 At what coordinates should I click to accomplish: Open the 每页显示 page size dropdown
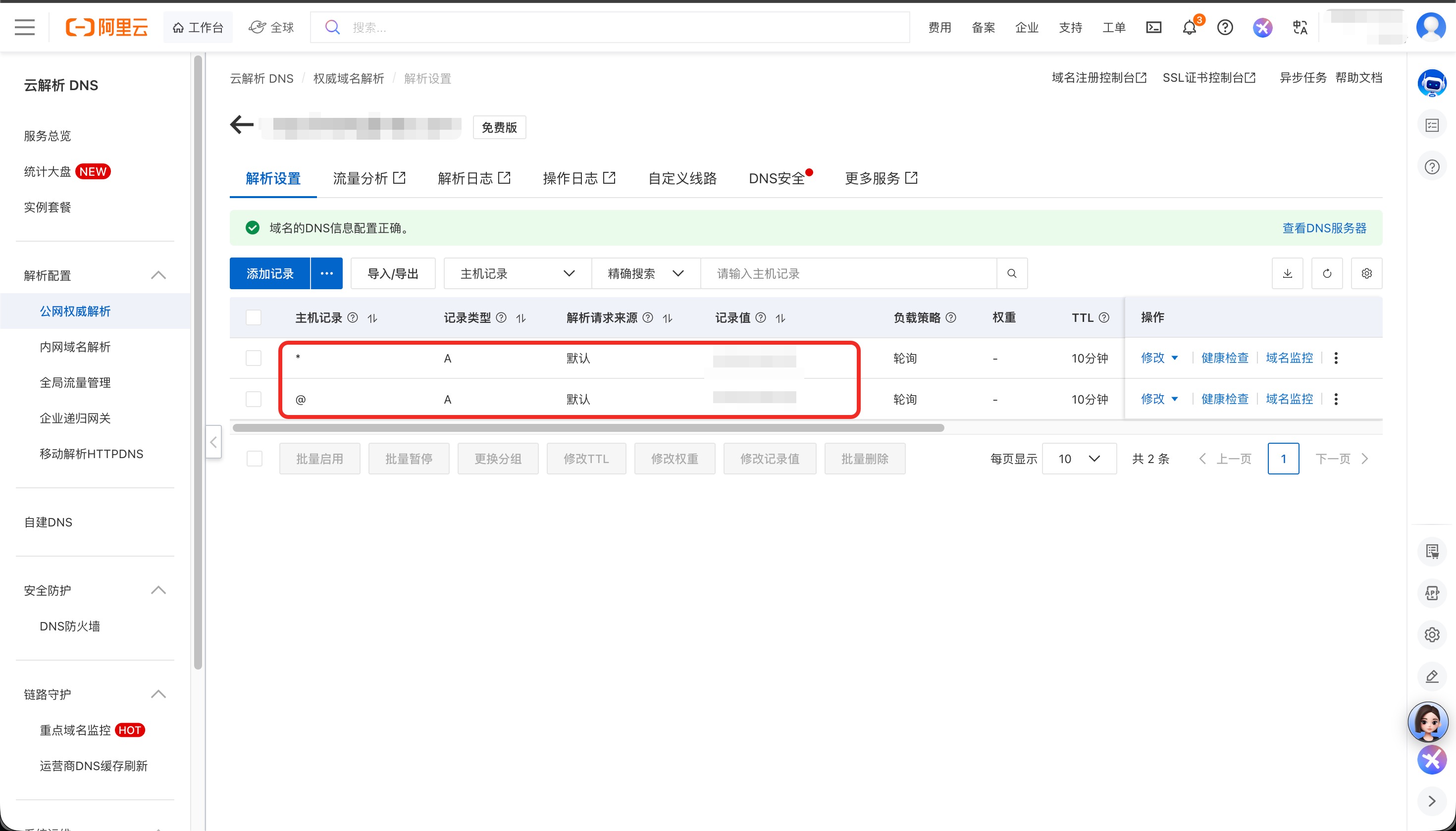[1079, 458]
